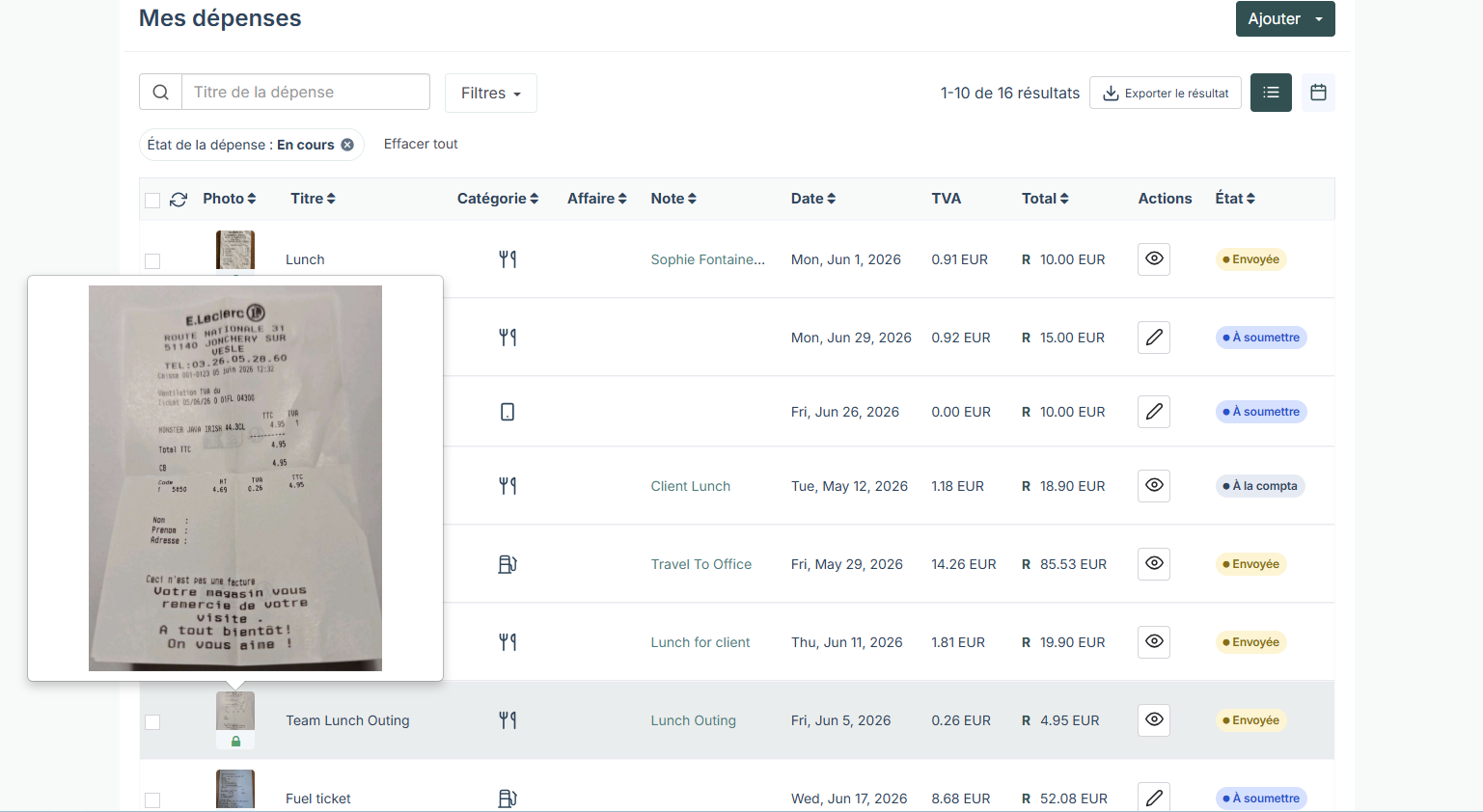Viewport: 1483px width, 812px height.
Task: Click restaurant category icon in Lunch row
Action: coord(508,259)
